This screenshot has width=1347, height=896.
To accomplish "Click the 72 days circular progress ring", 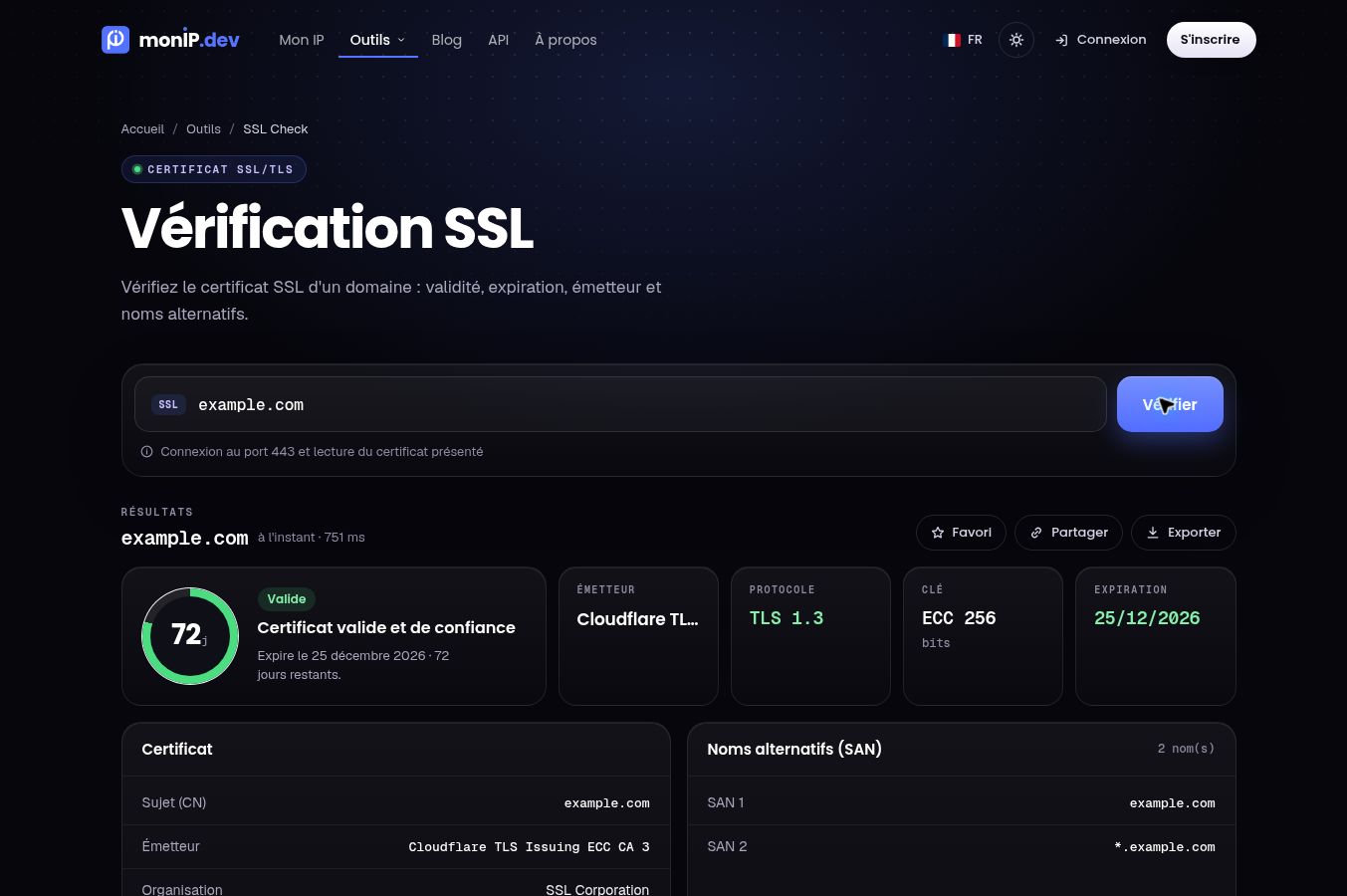I will (190, 636).
